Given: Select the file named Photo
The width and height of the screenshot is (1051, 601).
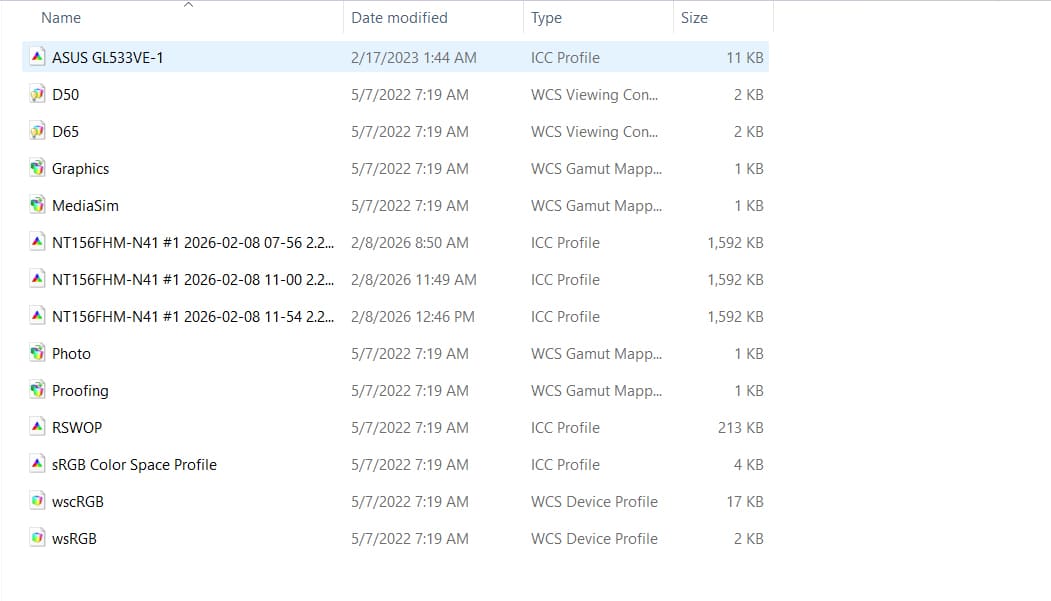Looking at the screenshot, I should 71,354.
